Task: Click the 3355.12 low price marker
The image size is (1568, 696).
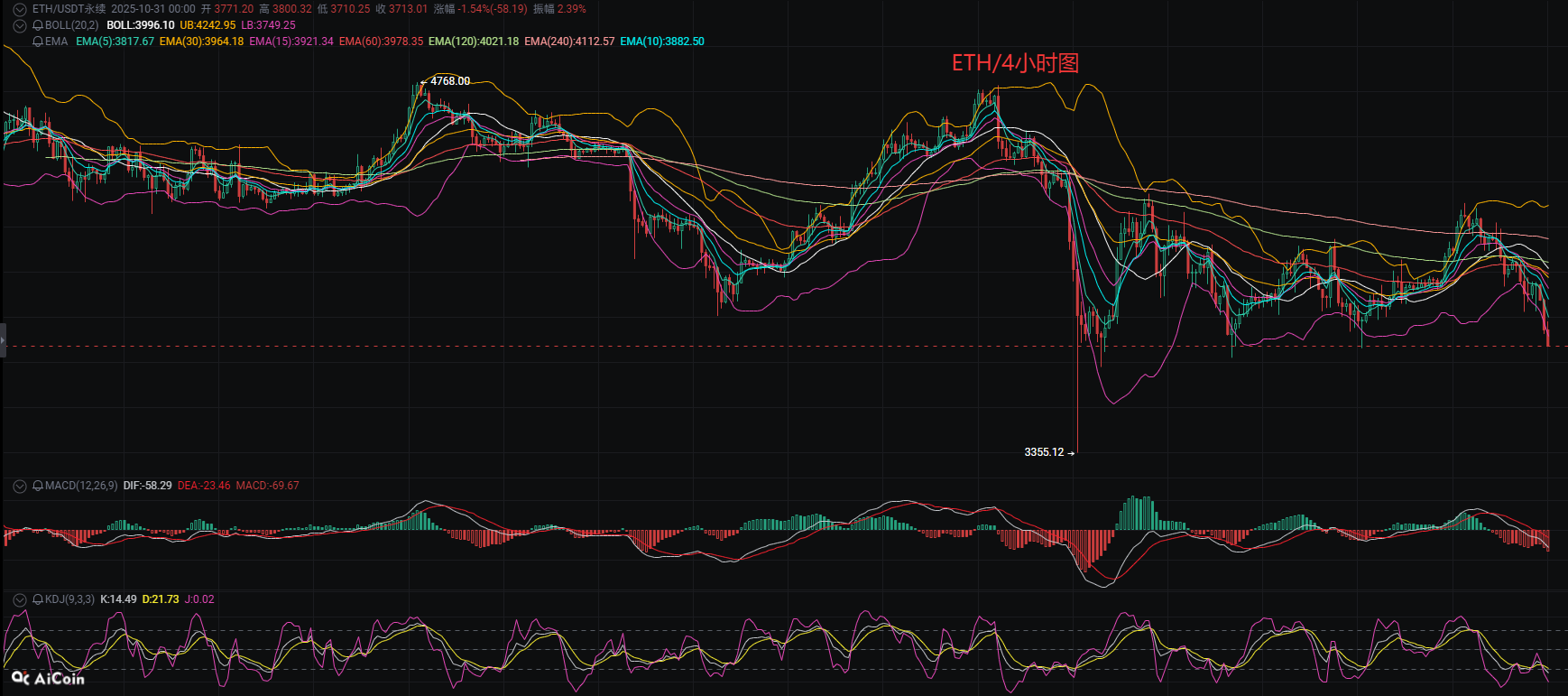Action: click(1045, 452)
